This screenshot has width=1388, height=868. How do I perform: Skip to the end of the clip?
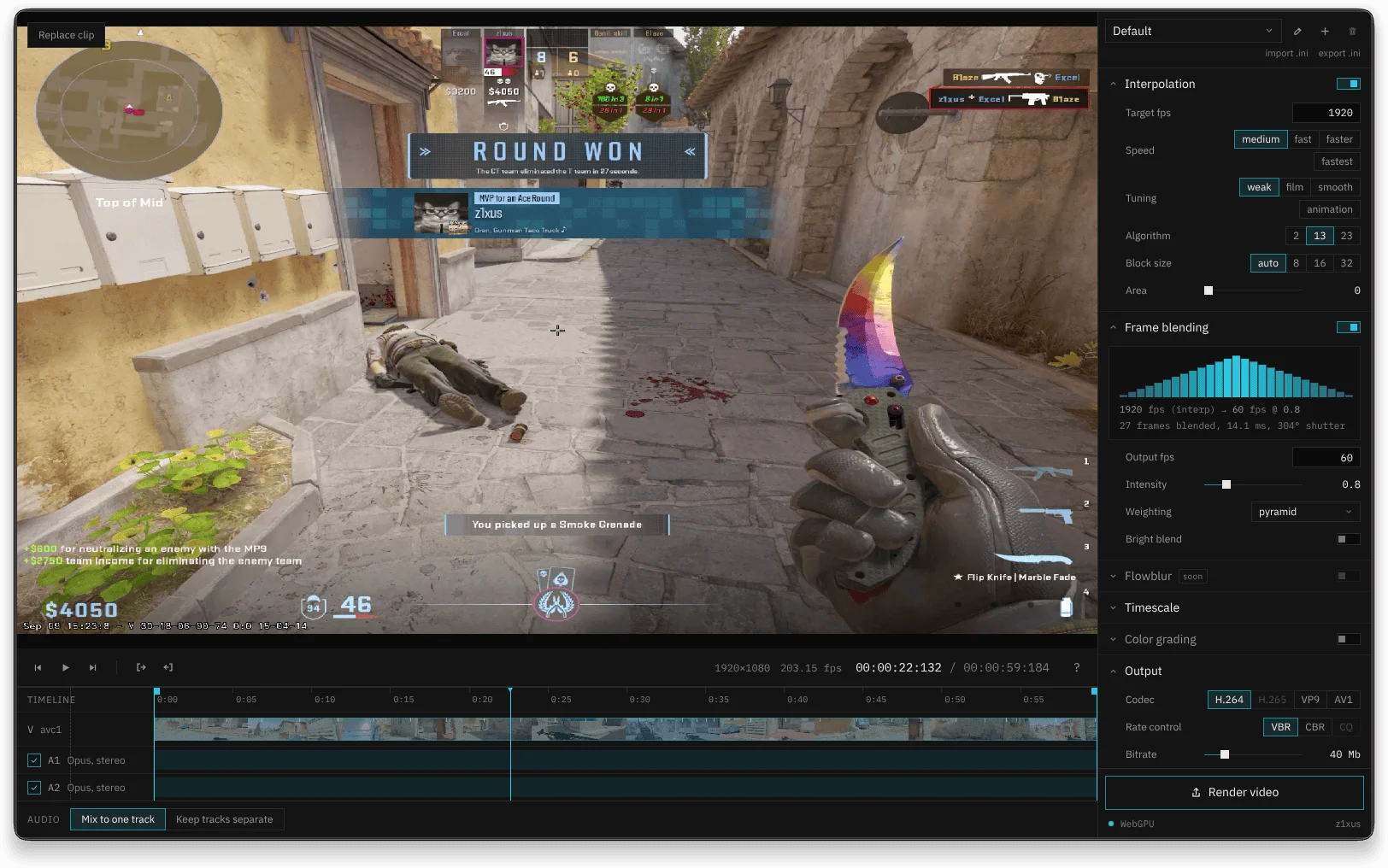tap(93, 667)
